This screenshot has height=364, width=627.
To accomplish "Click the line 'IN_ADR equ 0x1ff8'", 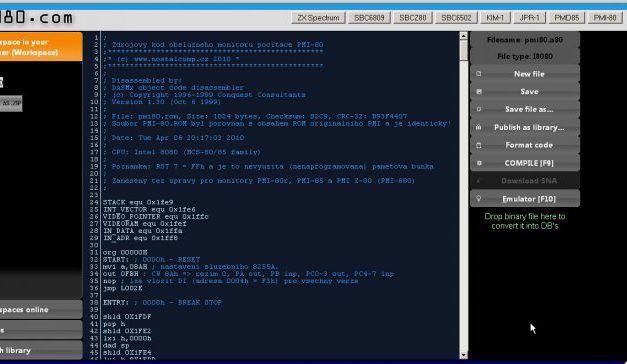I will pyautogui.click(x=140, y=238).
